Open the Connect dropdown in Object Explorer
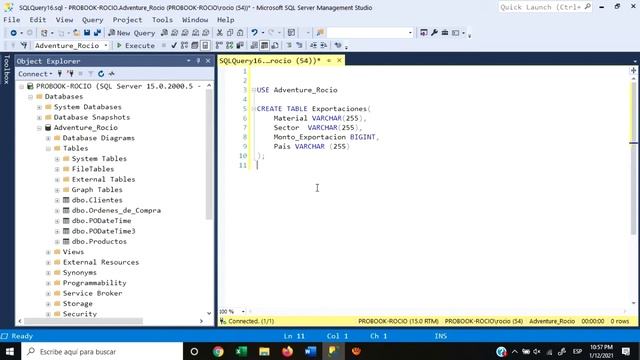 [x=35, y=74]
